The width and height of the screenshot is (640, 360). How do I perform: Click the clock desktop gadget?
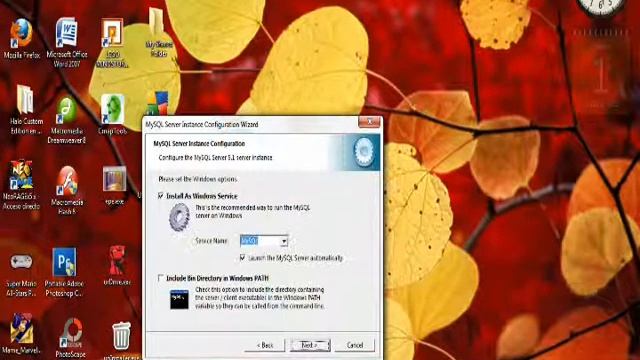coord(600,8)
